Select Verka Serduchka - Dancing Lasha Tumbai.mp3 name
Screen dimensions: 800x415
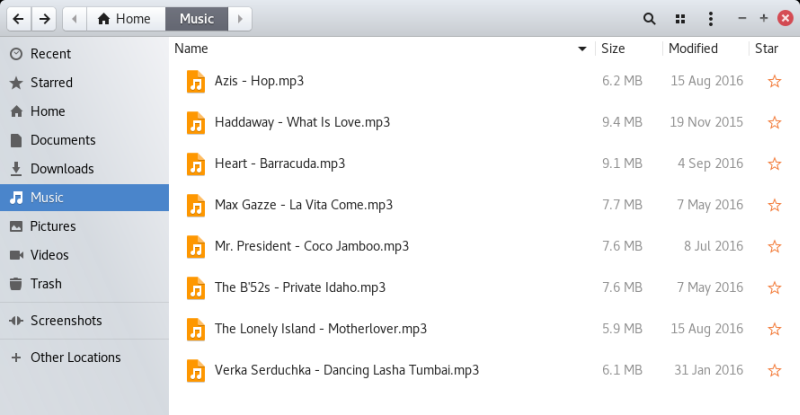(x=346, y=371)
